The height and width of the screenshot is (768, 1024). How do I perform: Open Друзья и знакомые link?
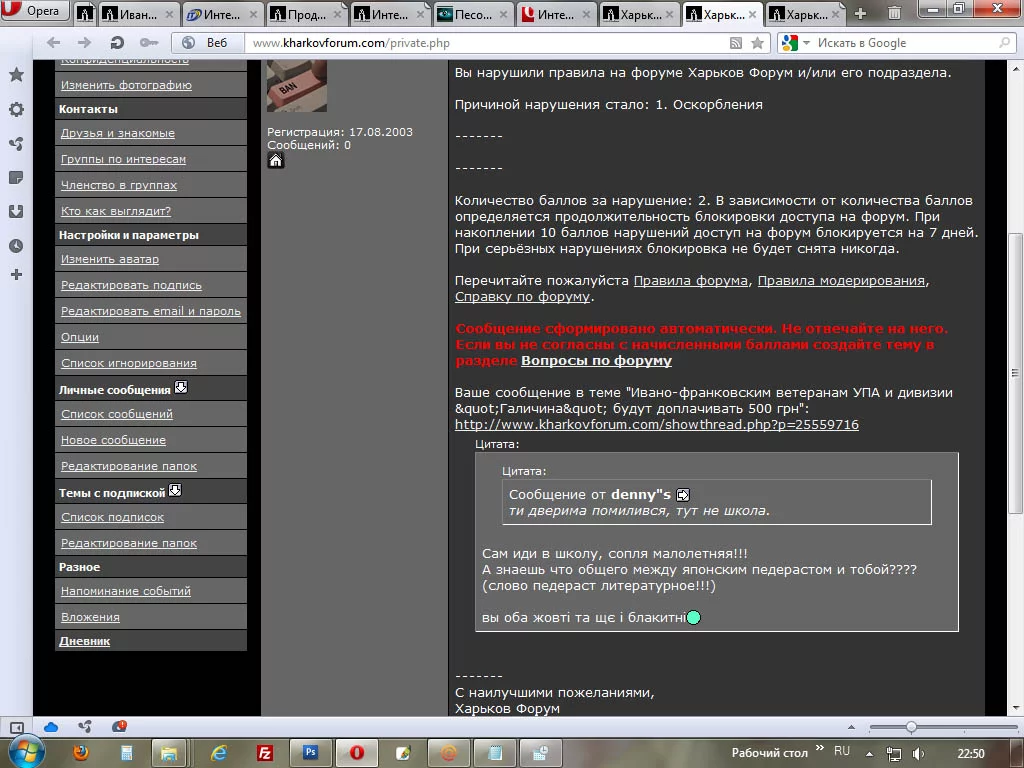tap(118, 133)
